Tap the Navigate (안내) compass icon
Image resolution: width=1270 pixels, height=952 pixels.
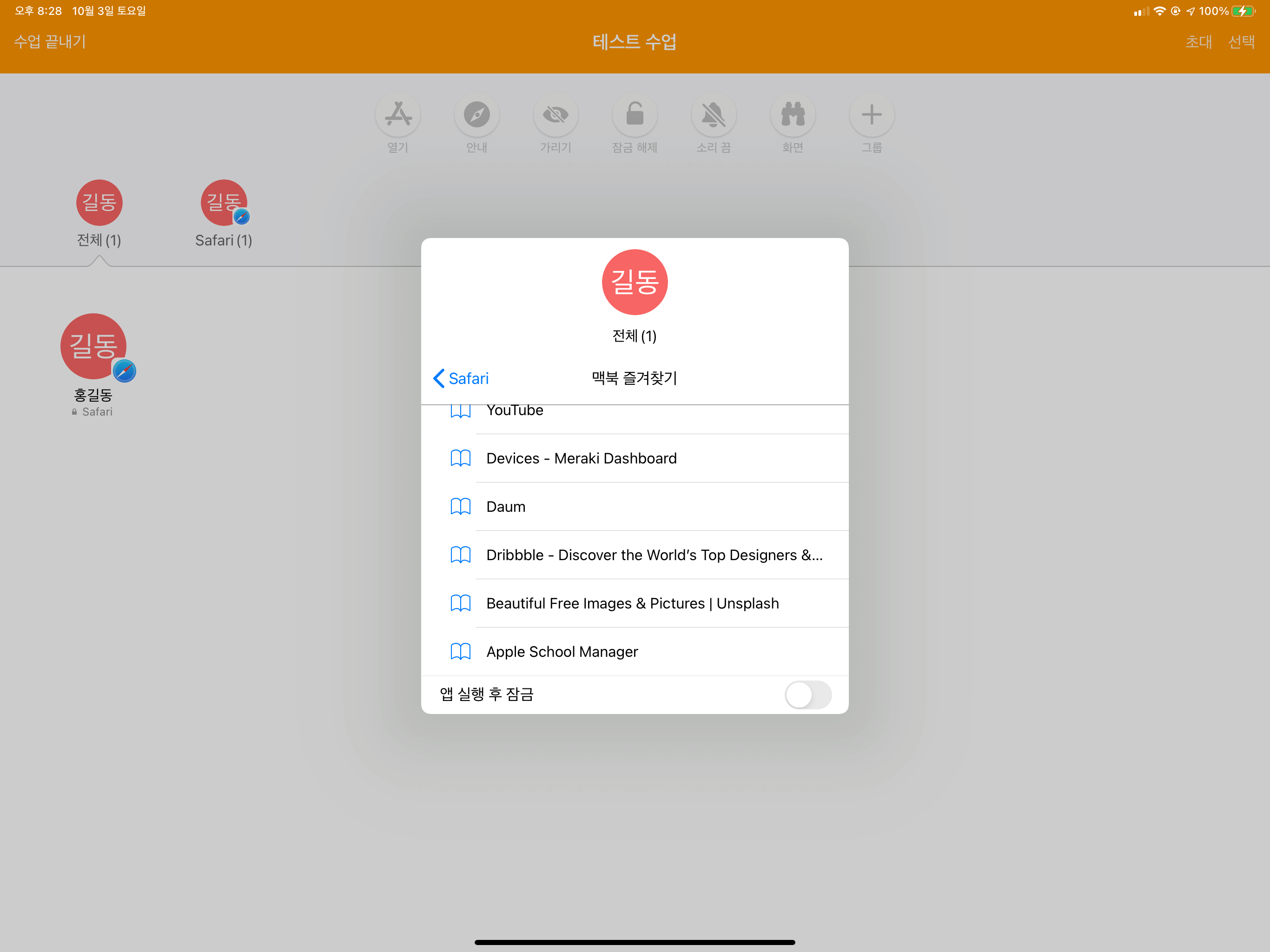(x=476, y=115)
